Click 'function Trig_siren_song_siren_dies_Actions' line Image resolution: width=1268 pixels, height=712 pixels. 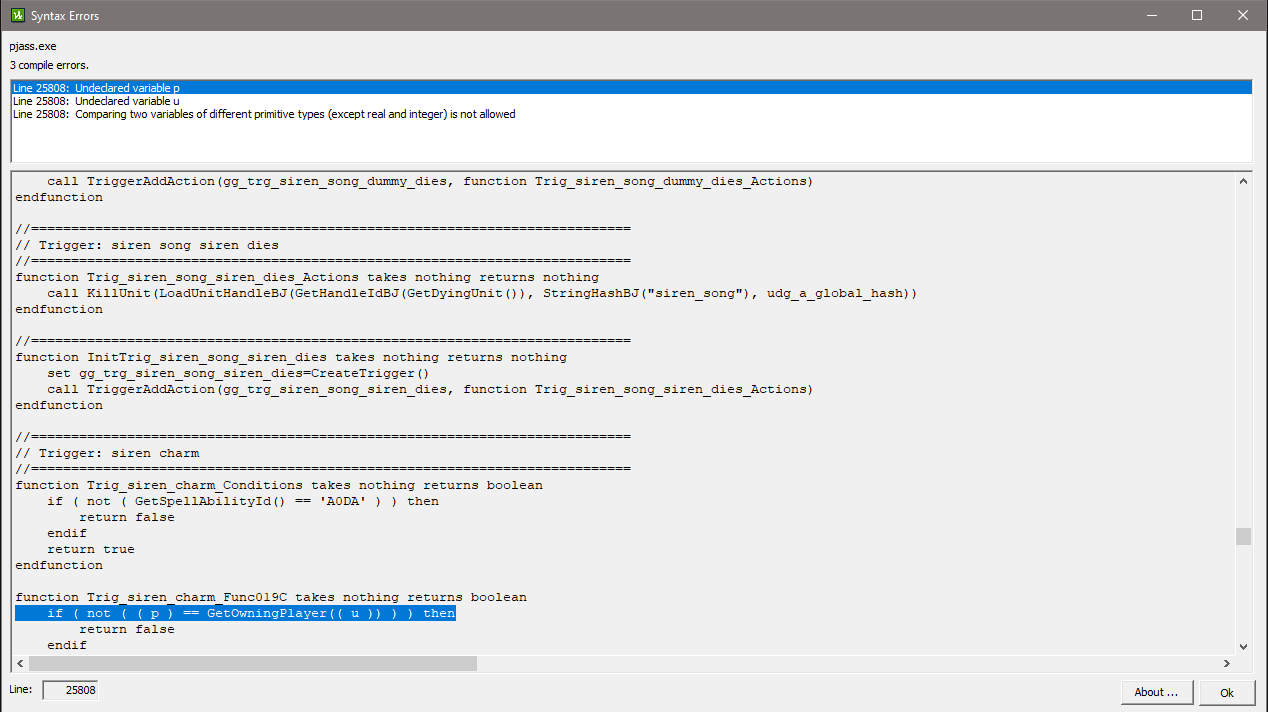pos(307,277)
